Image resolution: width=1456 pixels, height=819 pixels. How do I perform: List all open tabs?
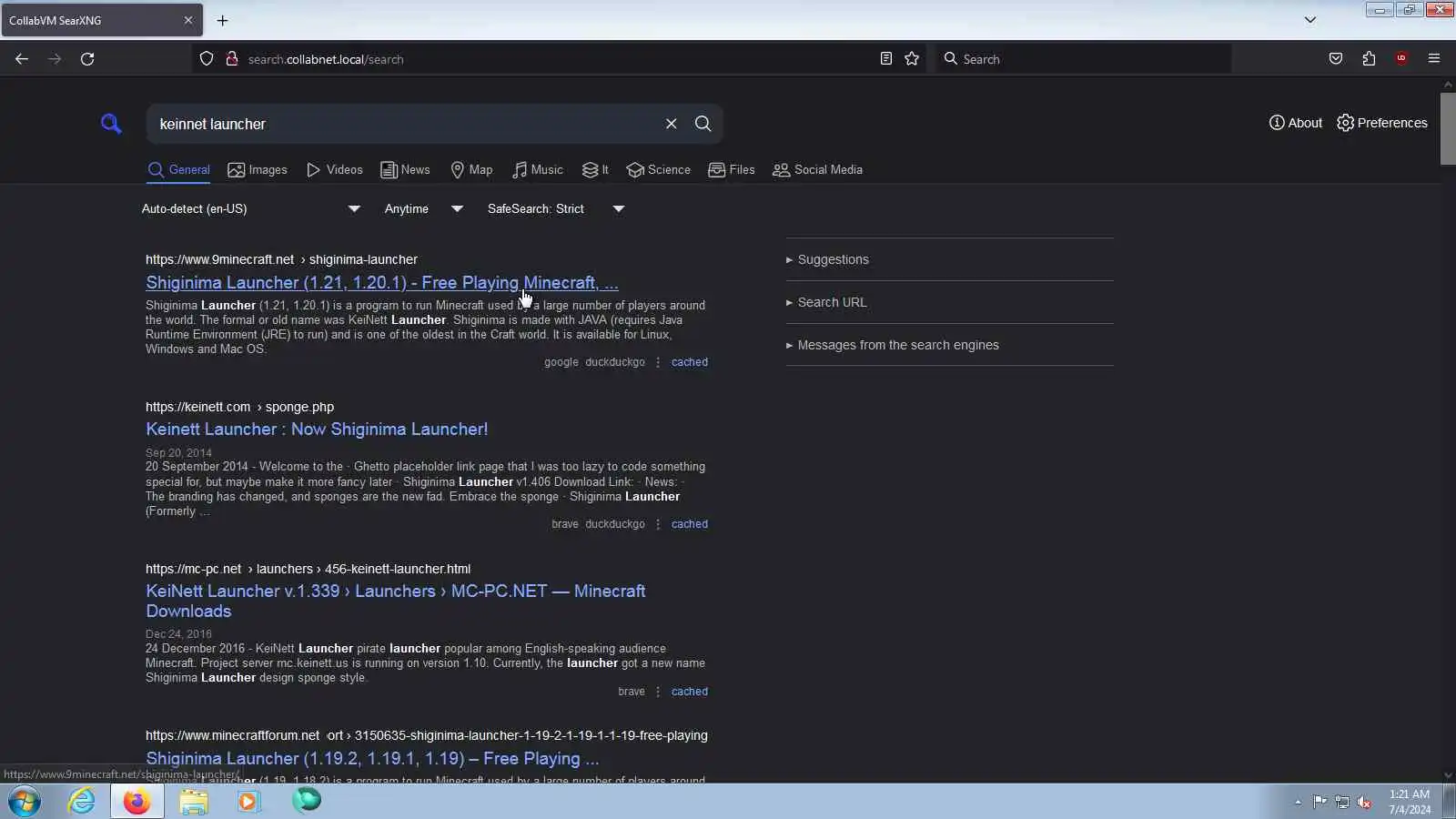(1310, 20)
